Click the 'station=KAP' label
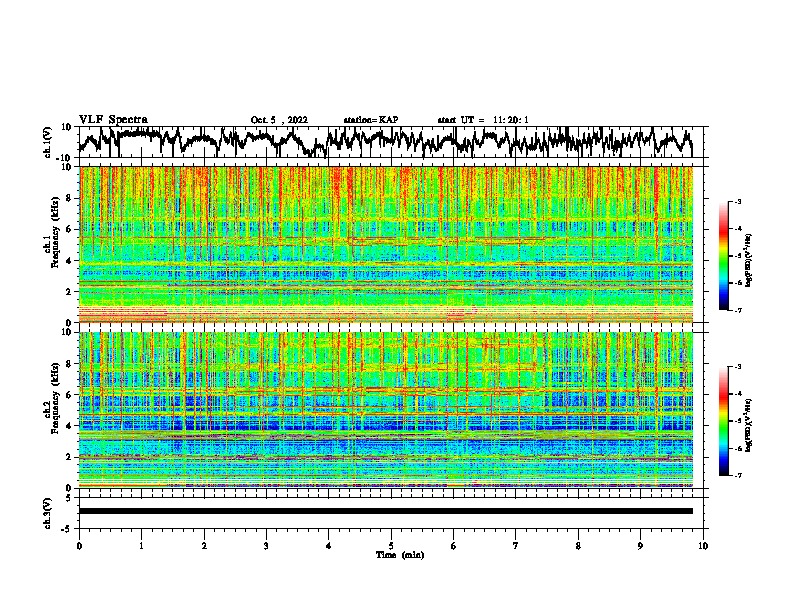The image size is (792, 612). point(371,120)
